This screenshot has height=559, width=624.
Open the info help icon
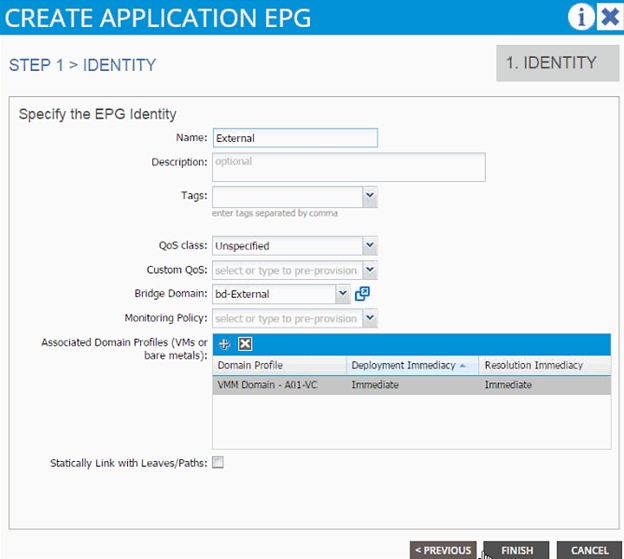pyautogui.click(x=581, y=17)
